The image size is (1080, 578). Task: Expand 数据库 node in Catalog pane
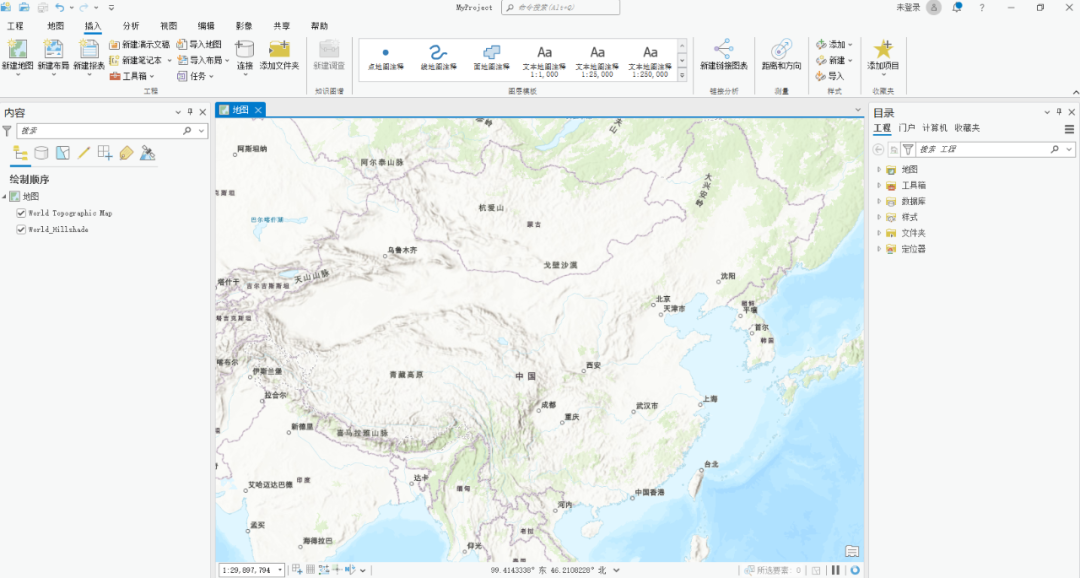tap(879, 201)
